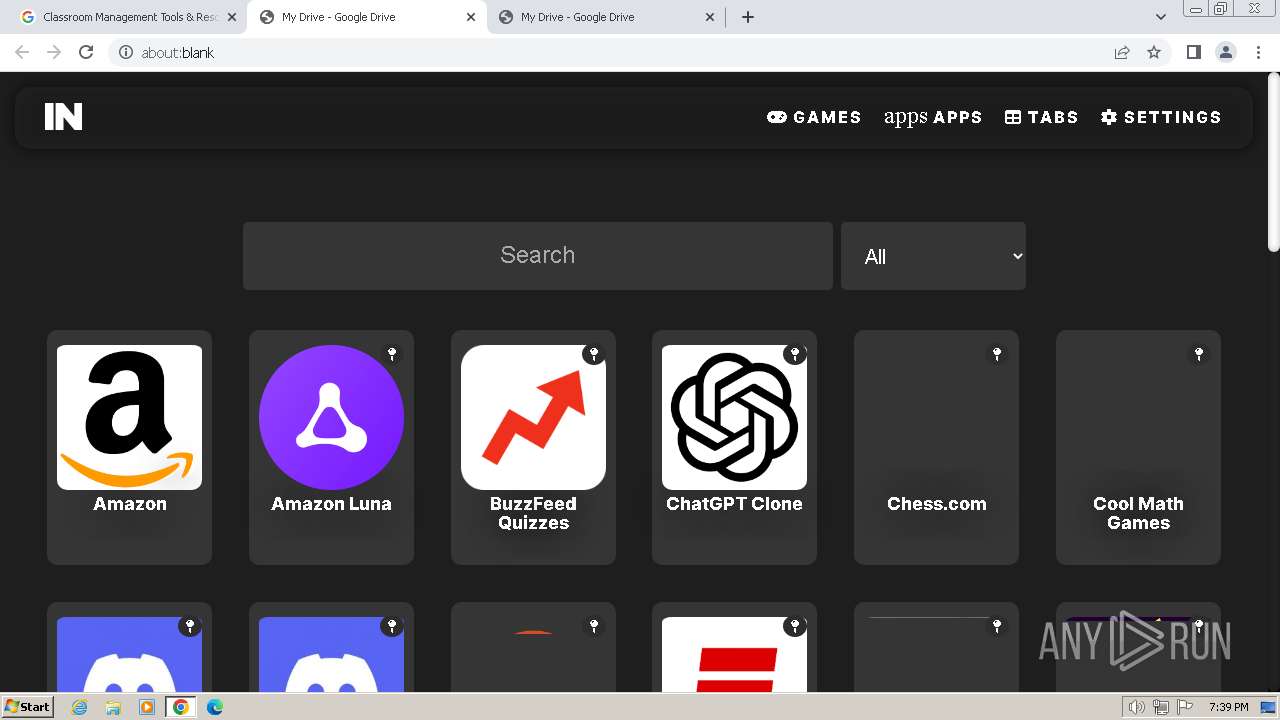Open the Amazon app tile icon
1280x720 pixels.
[129, 417]
